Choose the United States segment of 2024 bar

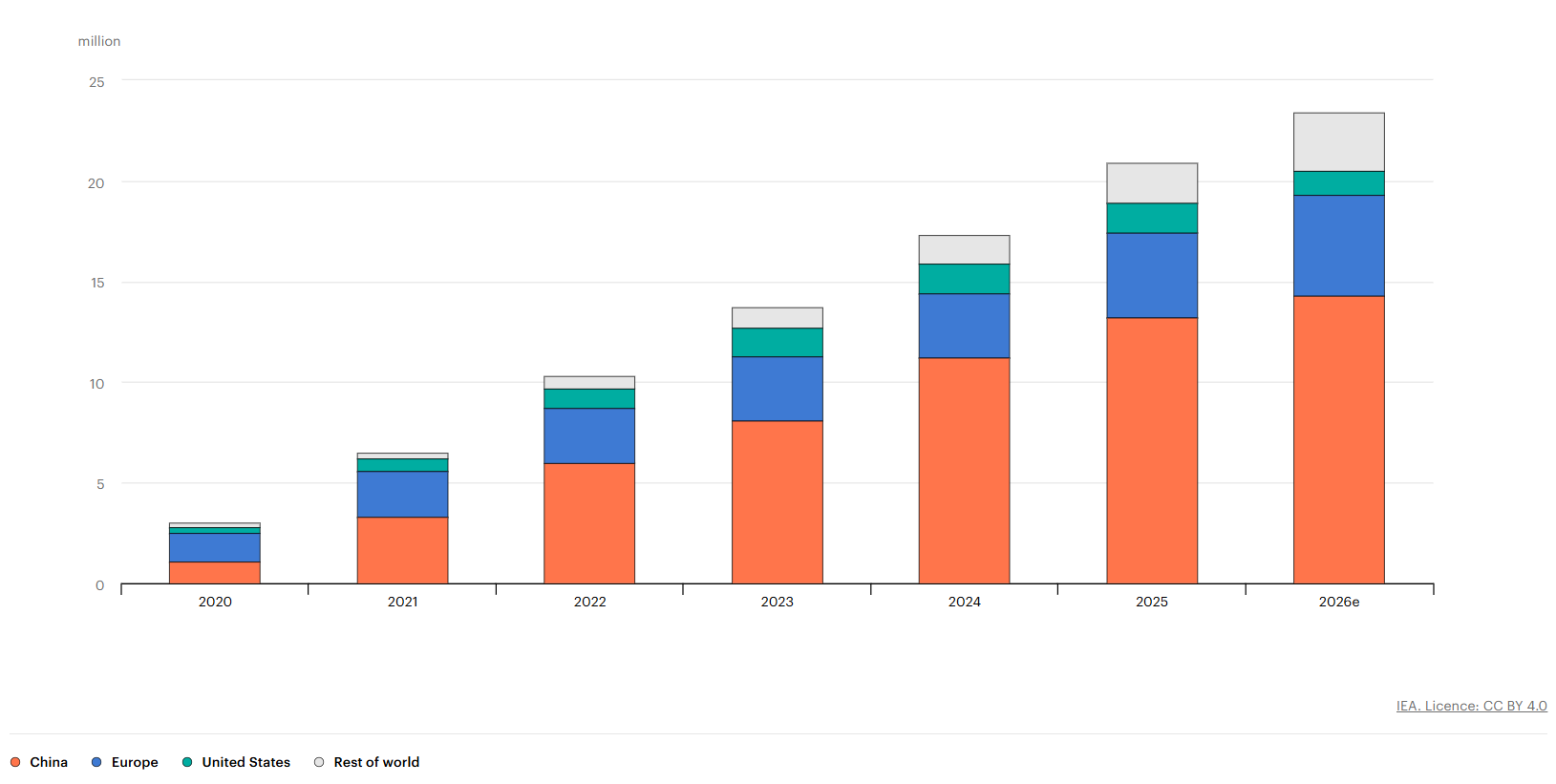[965, 279]
